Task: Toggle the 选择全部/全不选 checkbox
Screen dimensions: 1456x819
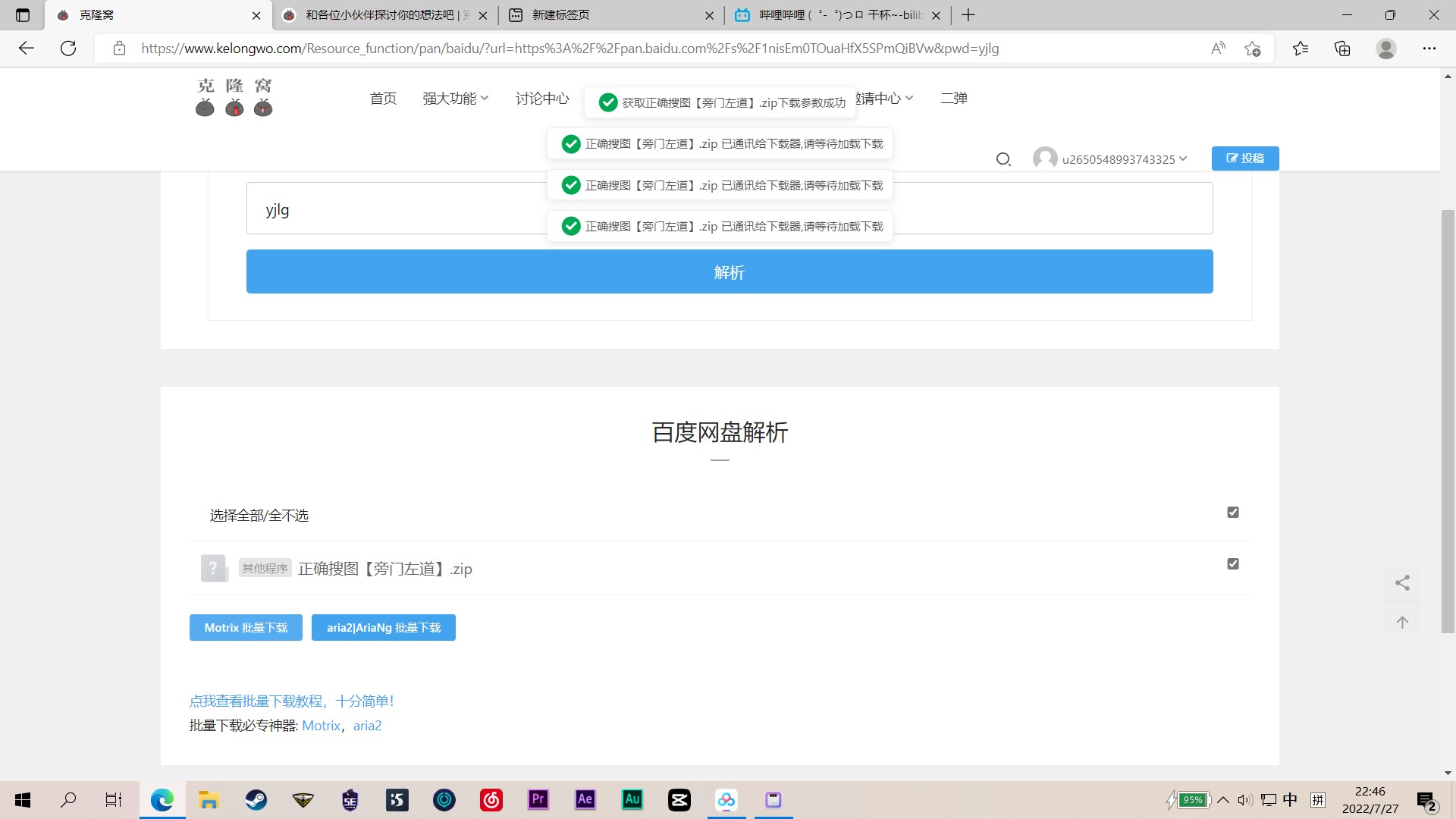Action: click(1232, 513)
